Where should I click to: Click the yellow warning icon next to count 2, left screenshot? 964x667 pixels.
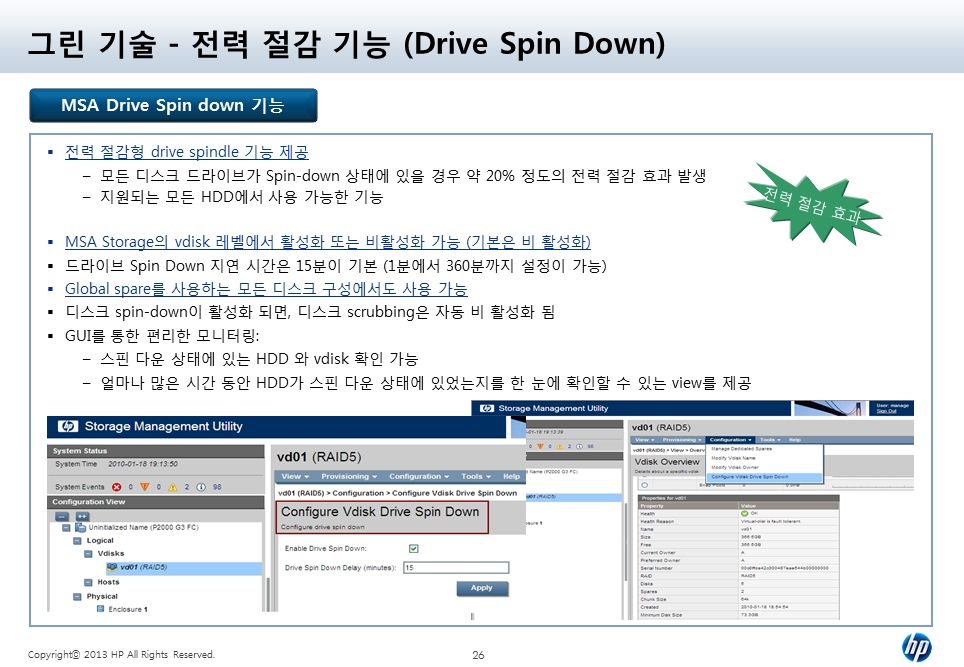click(x=173, y=487)
